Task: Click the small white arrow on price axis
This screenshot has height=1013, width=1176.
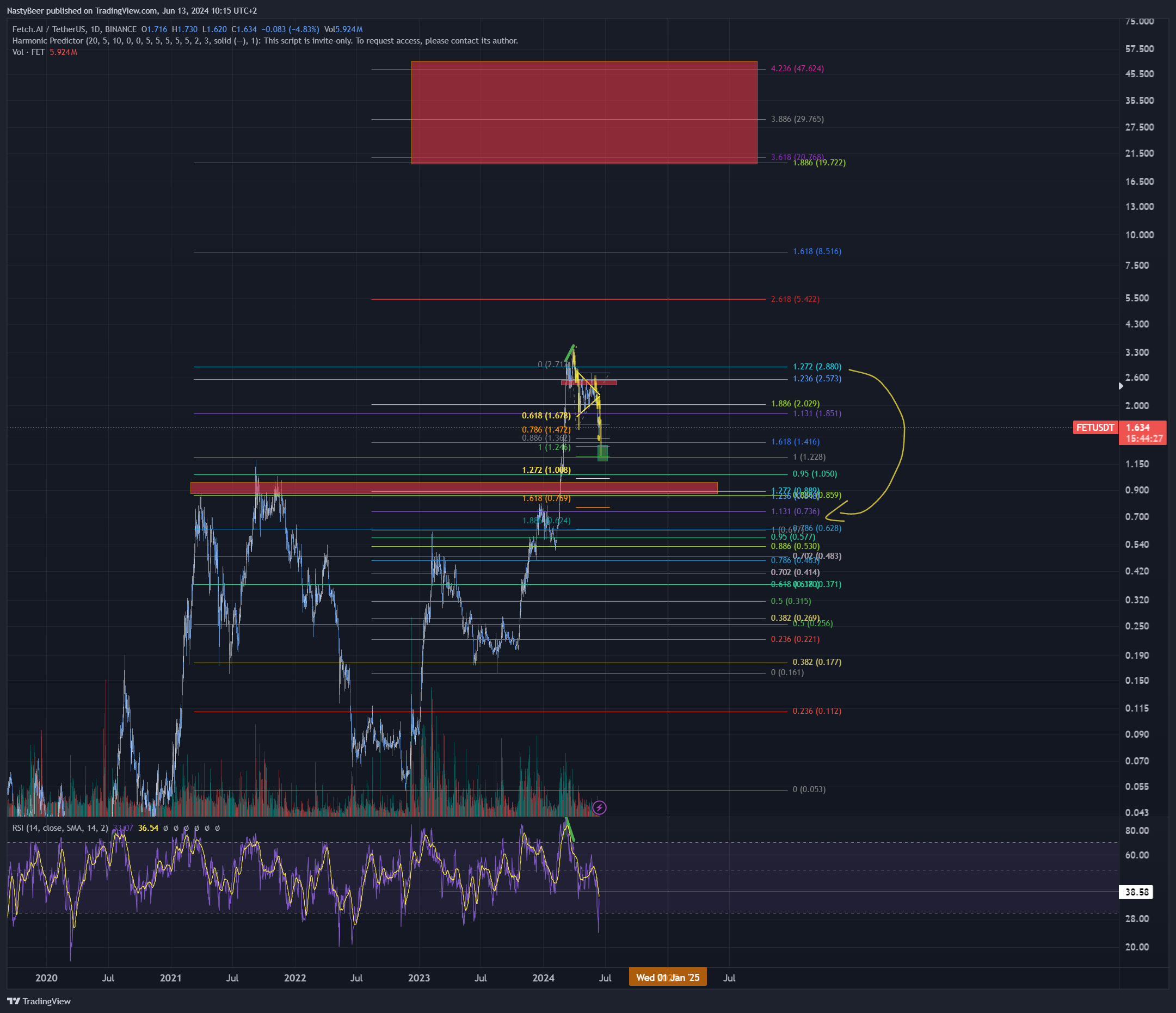Action: point(1120,386)
